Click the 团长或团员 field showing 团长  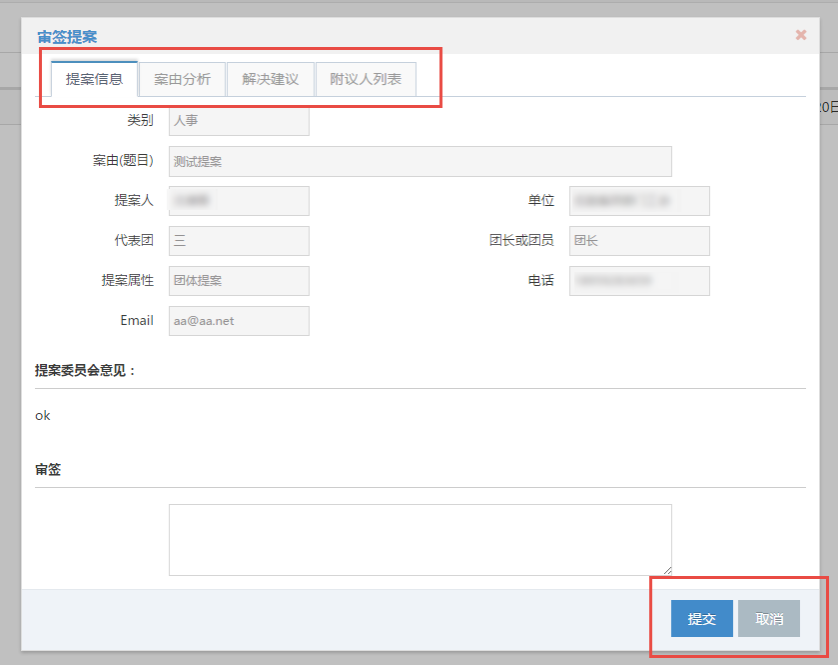tap(639, 241)
